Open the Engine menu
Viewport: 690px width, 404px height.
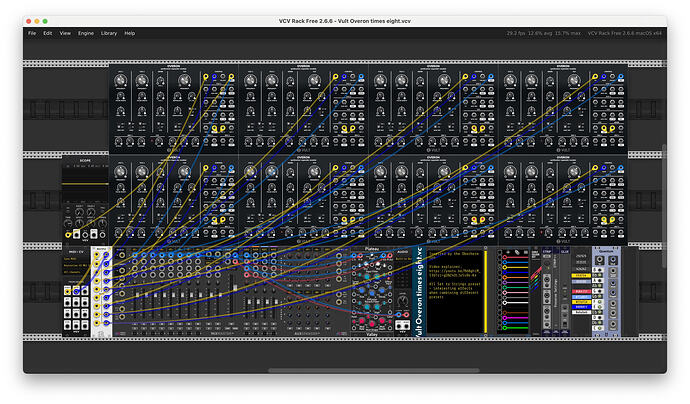(86, 33)
